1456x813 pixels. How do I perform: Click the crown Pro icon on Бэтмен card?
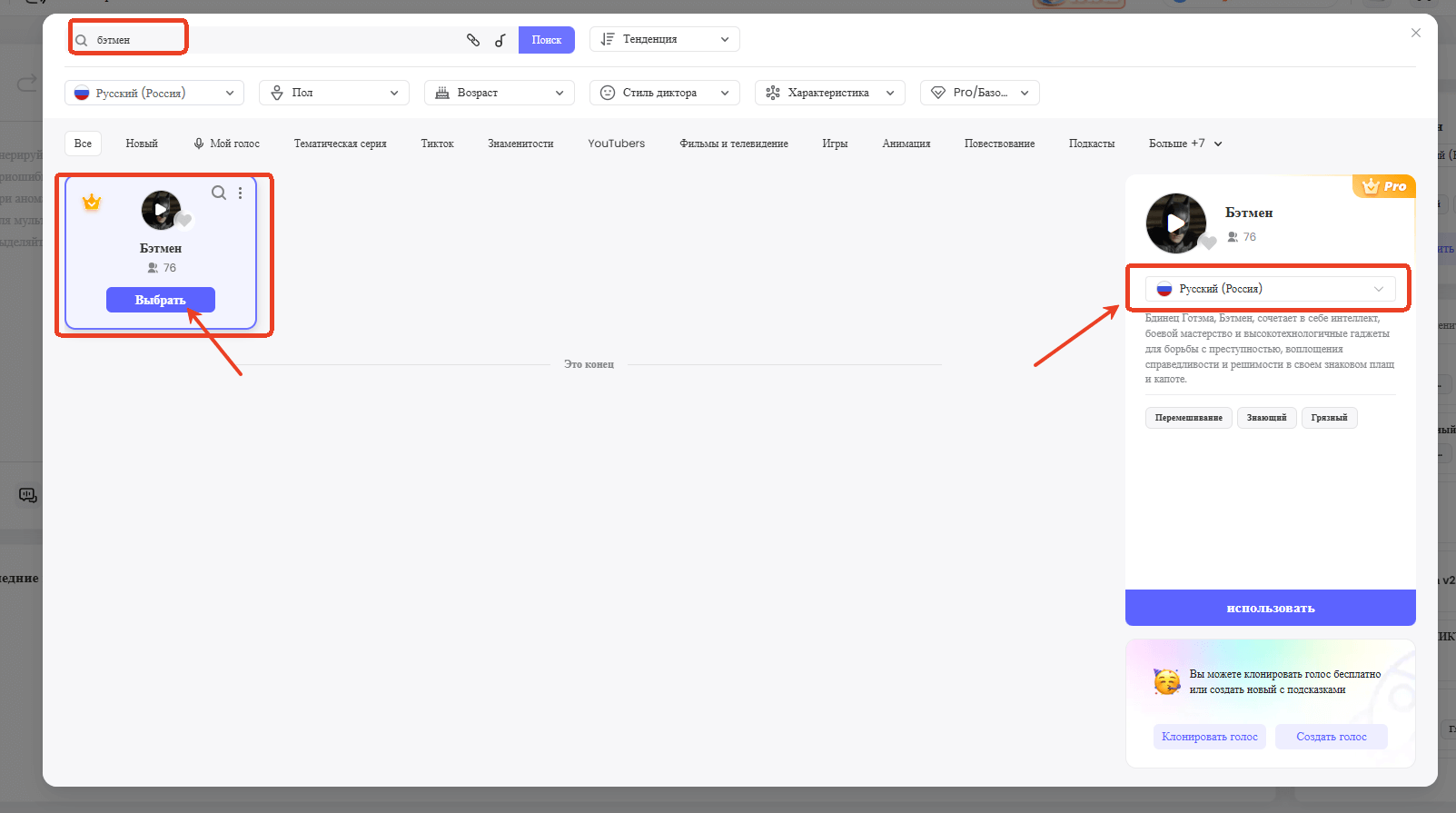coord(92,202)
